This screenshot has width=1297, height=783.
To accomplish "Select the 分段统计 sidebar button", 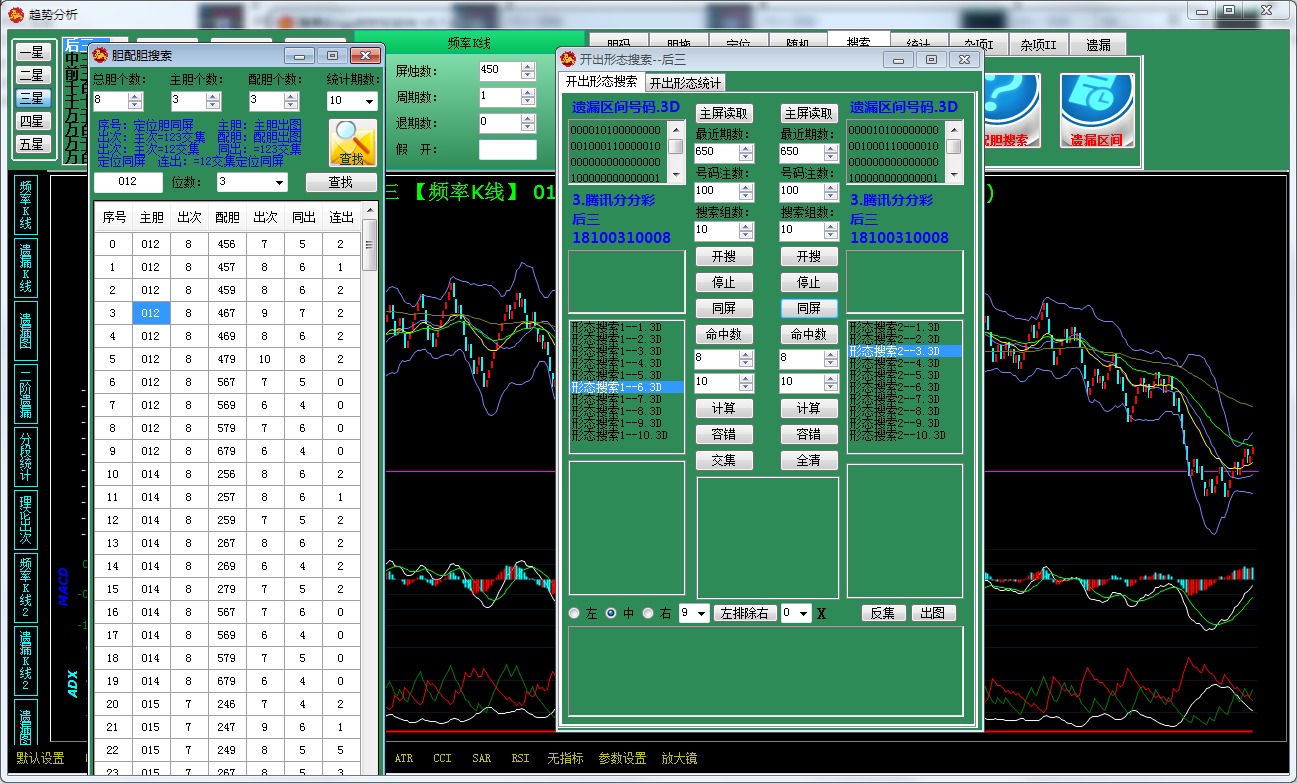I will [26, 456].
